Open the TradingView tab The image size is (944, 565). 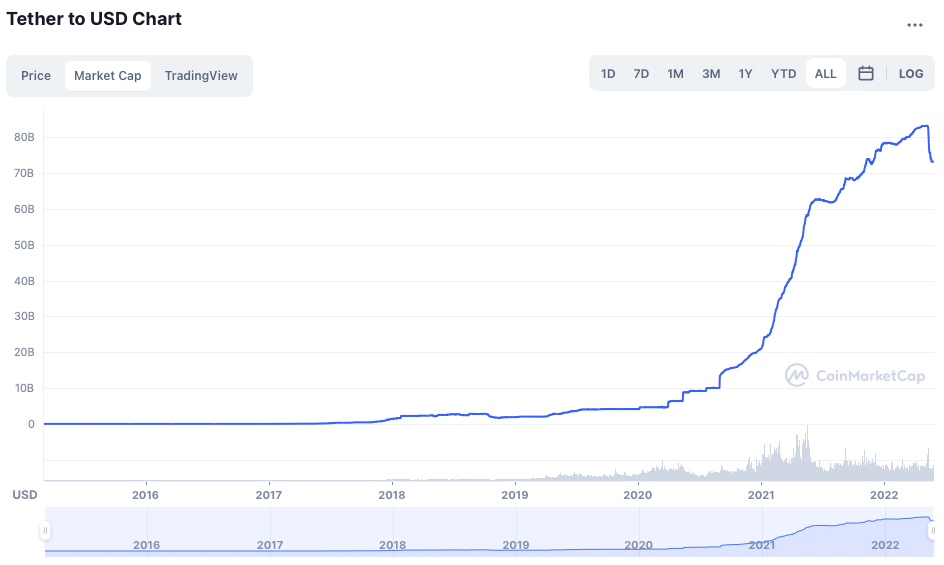coord(201,76)
